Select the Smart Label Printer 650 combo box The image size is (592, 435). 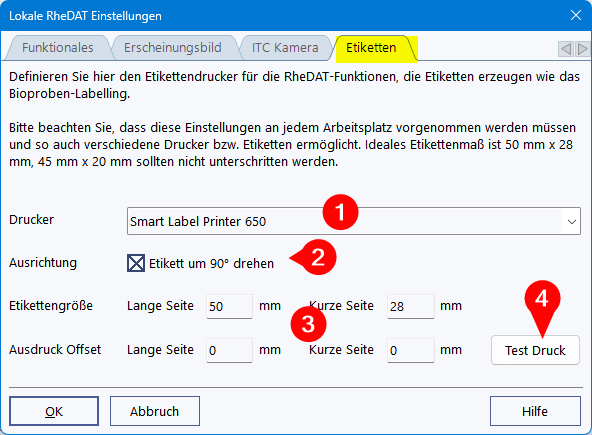pos(354,221)
